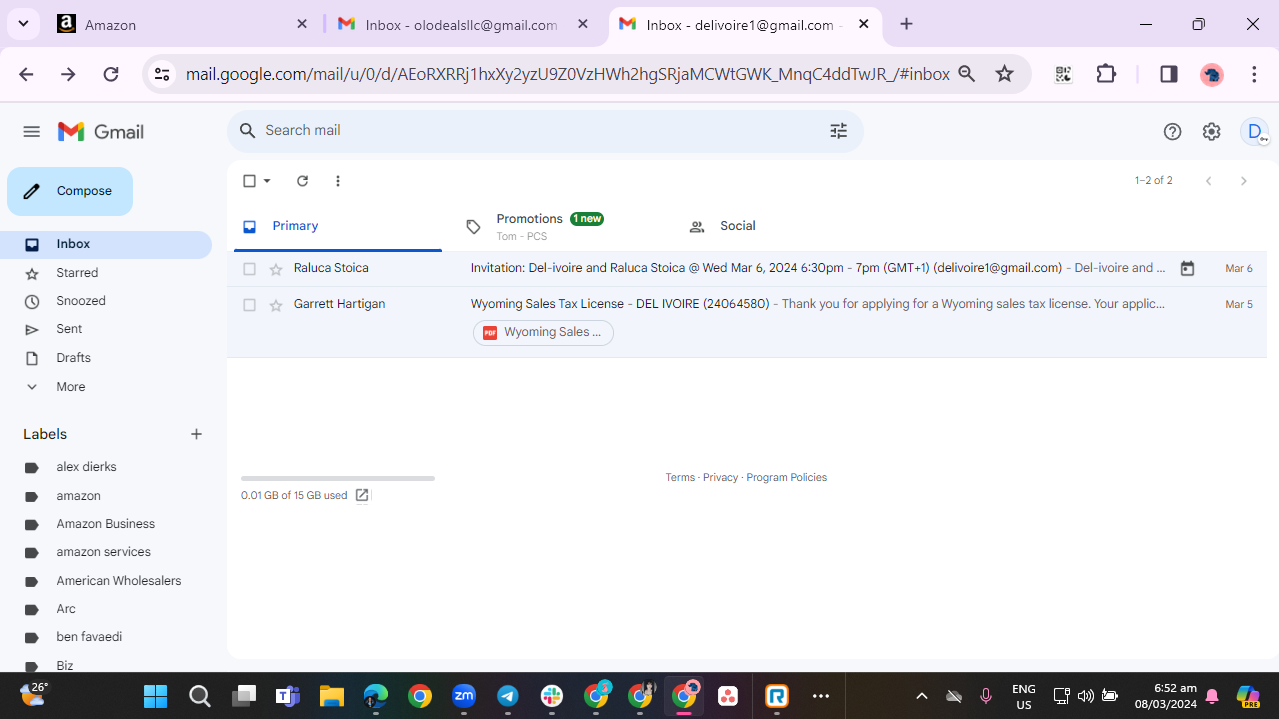Open the More options three-dot menu in mail toolbar

tap(338, 181)
